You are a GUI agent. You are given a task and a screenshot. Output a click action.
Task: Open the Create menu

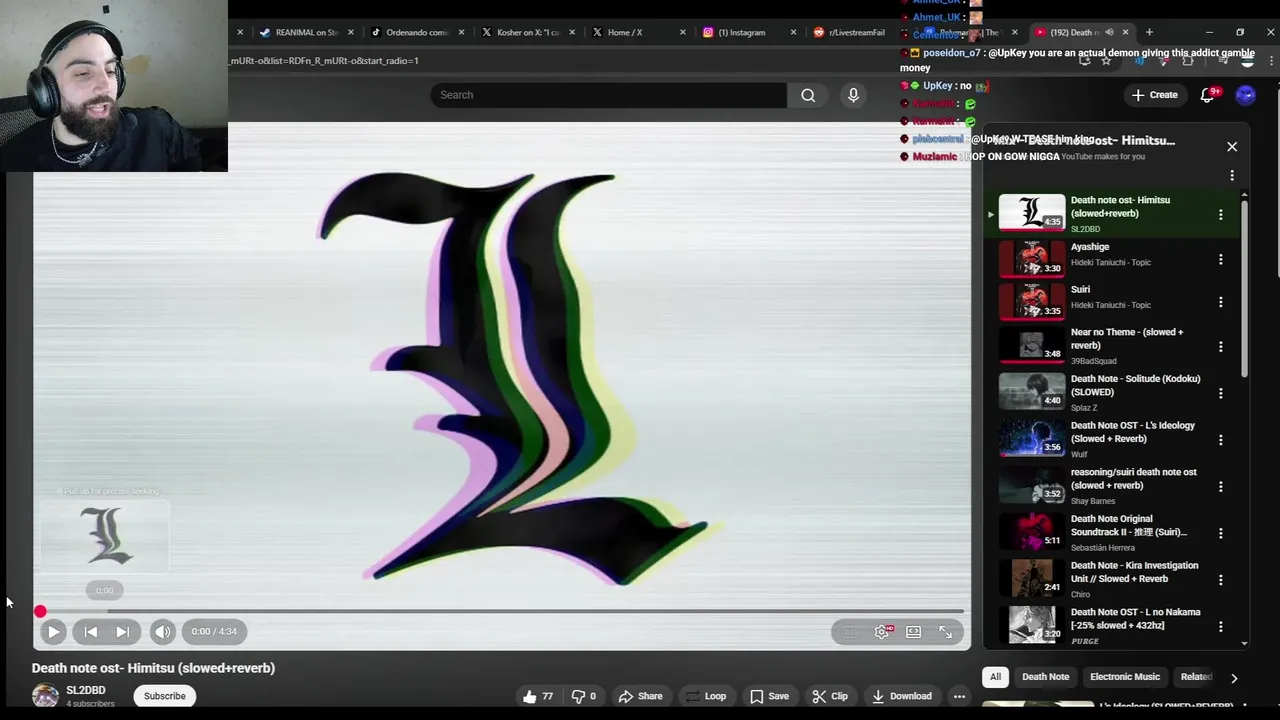(1154, 95)
